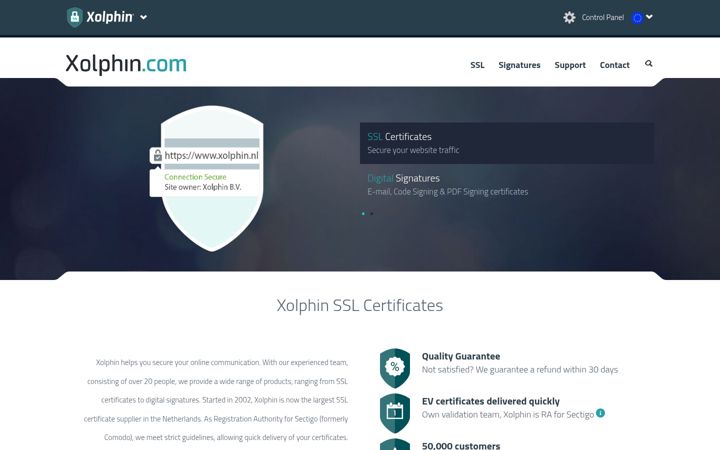Screen dimensions: 720x450
Task: Click the search magnifier icon
Action: click(x=648, y=63)
